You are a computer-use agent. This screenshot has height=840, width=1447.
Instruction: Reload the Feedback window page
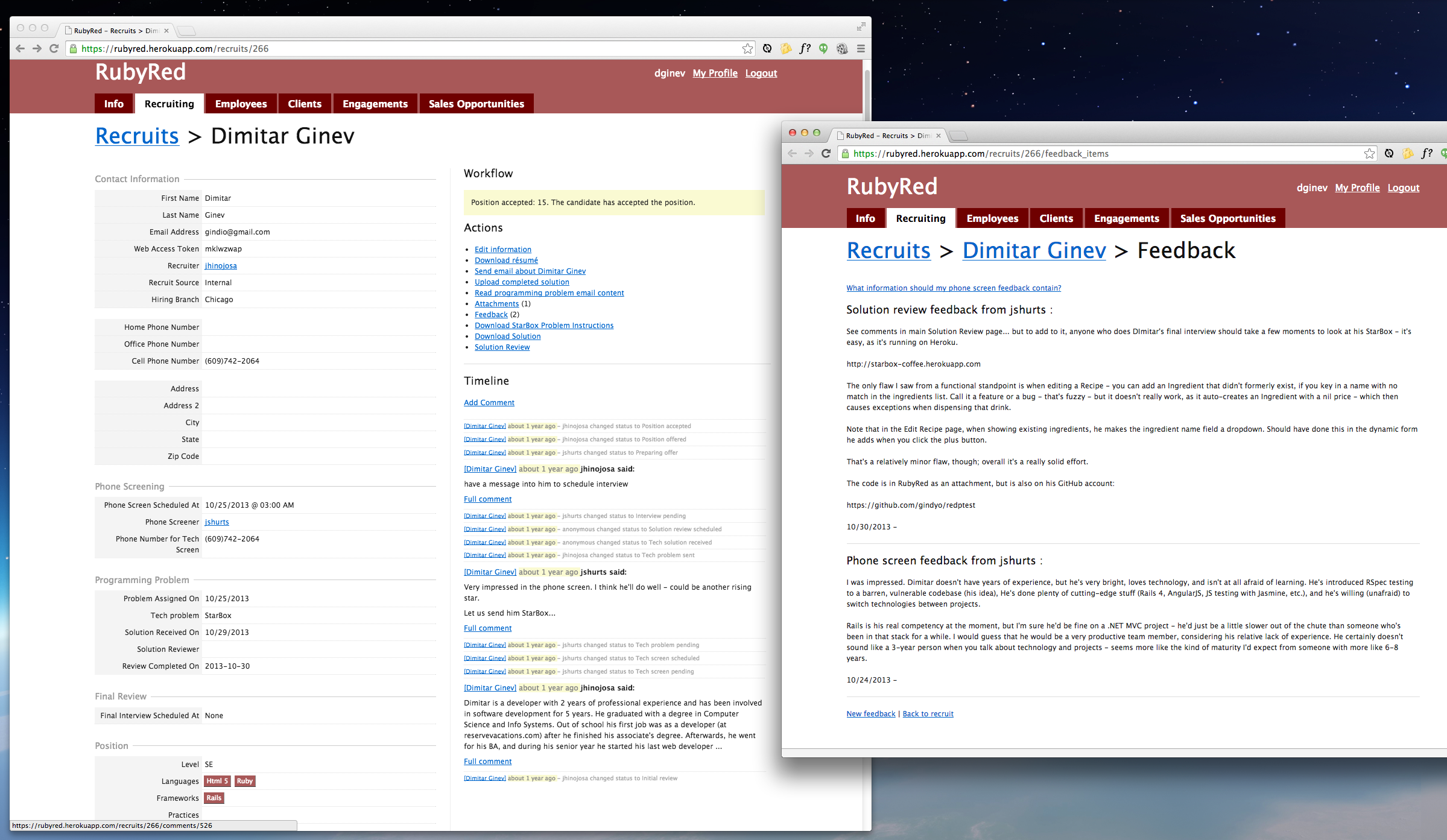(x=826, y=154)
